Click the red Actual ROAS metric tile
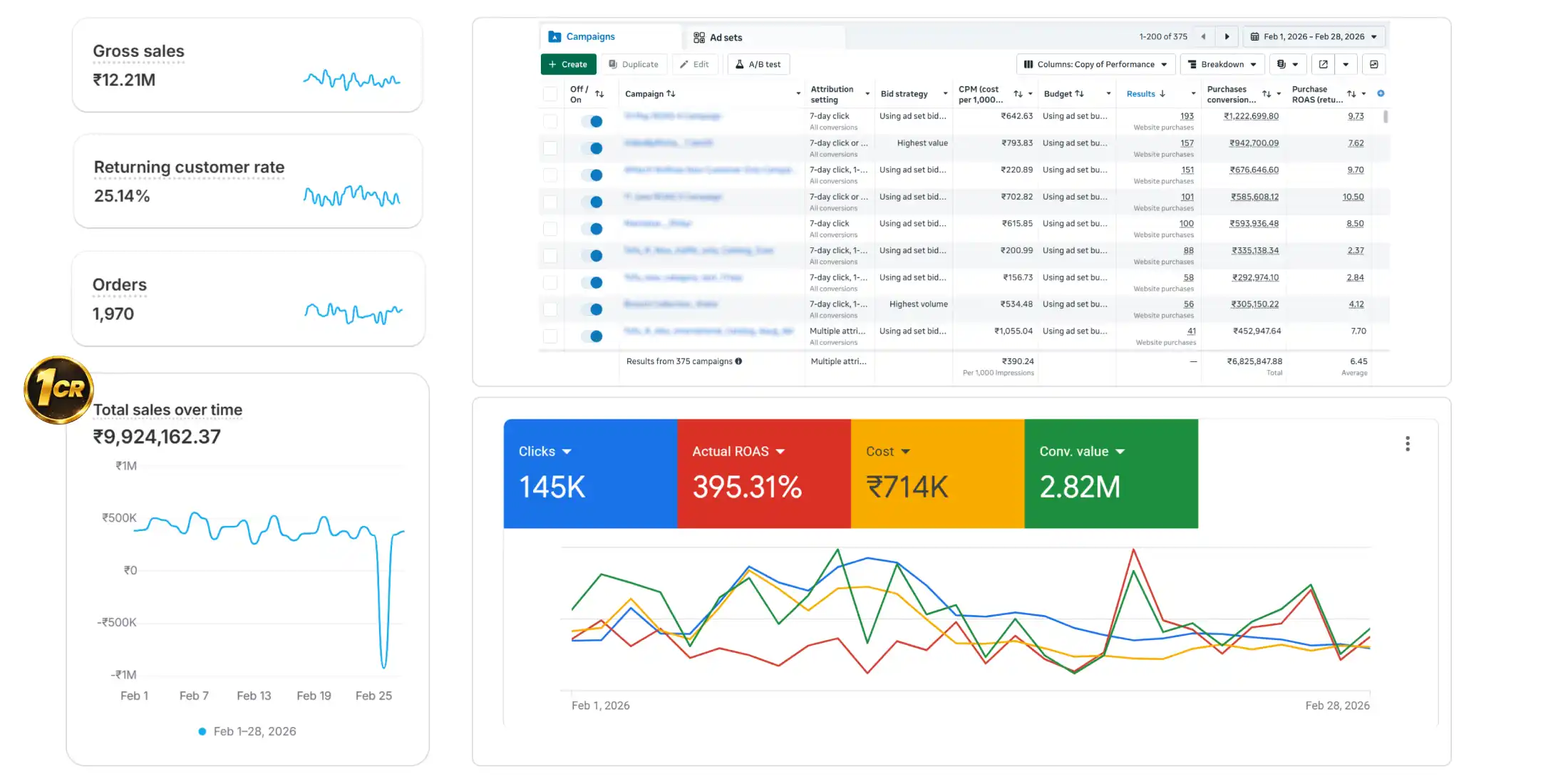 coord(763,473)
